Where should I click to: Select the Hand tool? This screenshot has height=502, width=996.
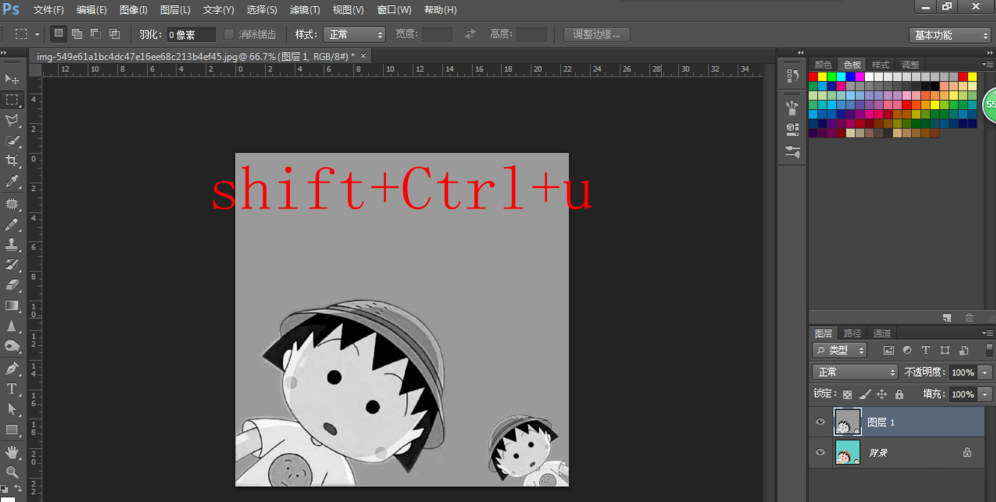12,452
